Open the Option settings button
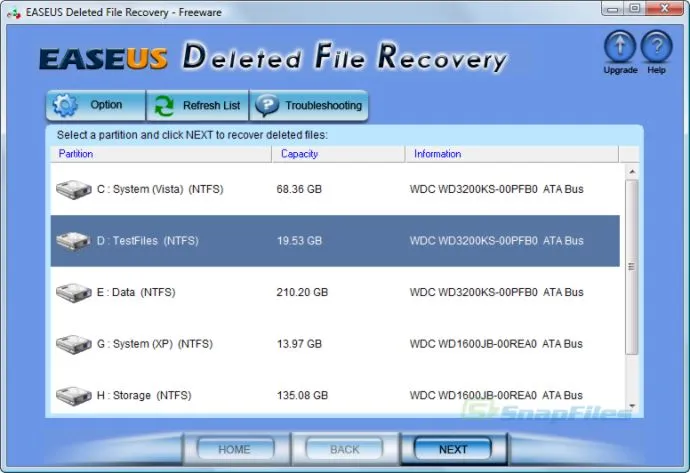690x473 pixels. [95, 105]
